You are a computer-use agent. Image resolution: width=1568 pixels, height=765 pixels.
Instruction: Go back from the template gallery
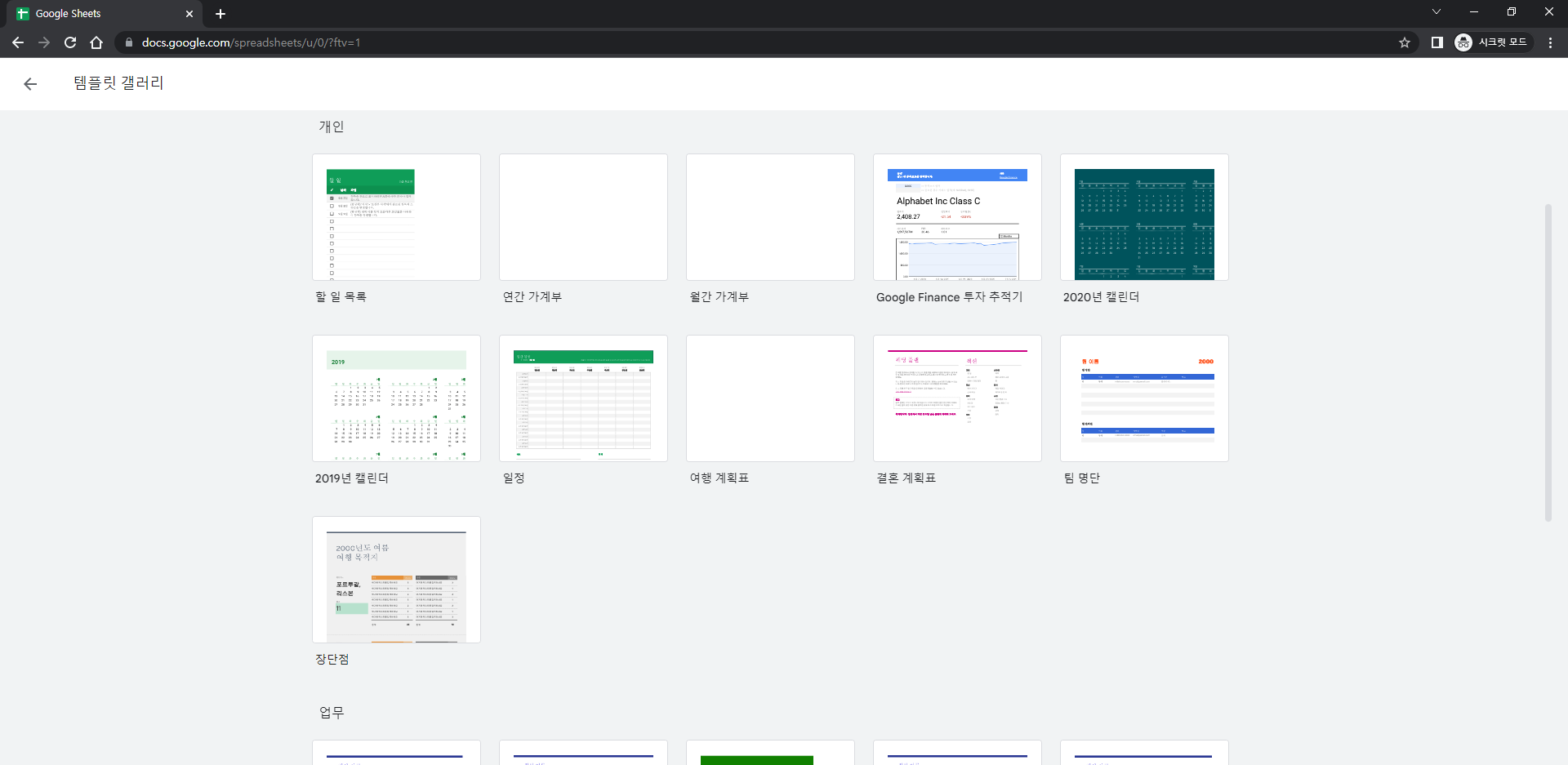[30, 84]
